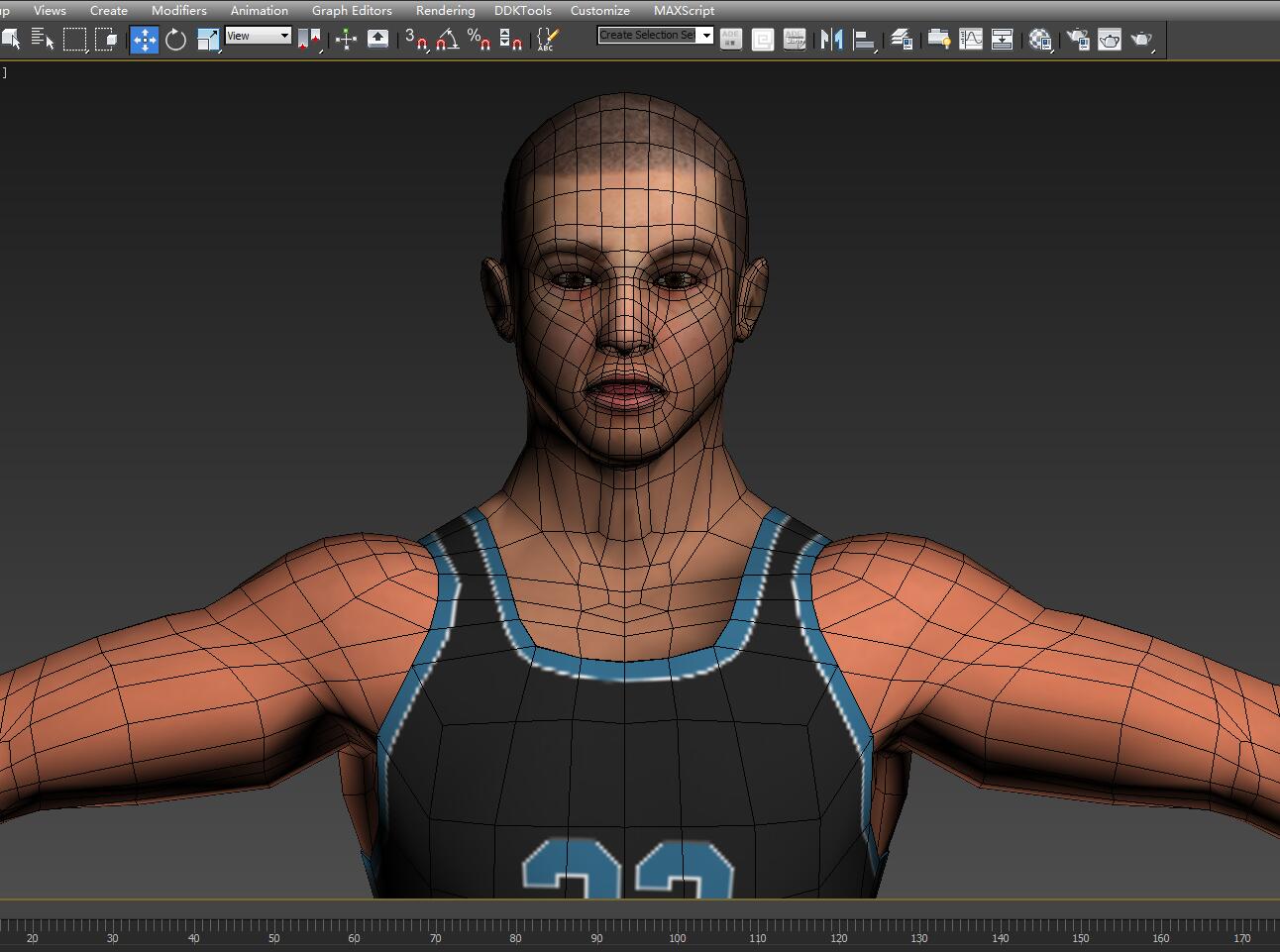Click frame 20 on the timeline
Viewport: 1280px width, 952px height.
tap(32, 937)
